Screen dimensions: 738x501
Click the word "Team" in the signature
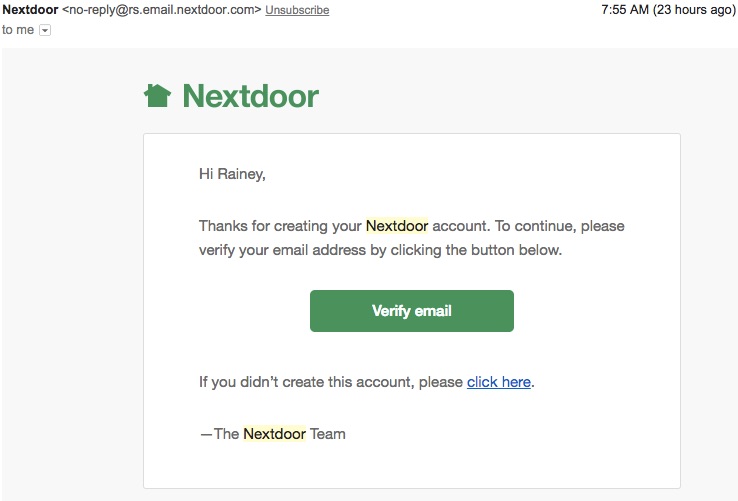click(328, 434)
